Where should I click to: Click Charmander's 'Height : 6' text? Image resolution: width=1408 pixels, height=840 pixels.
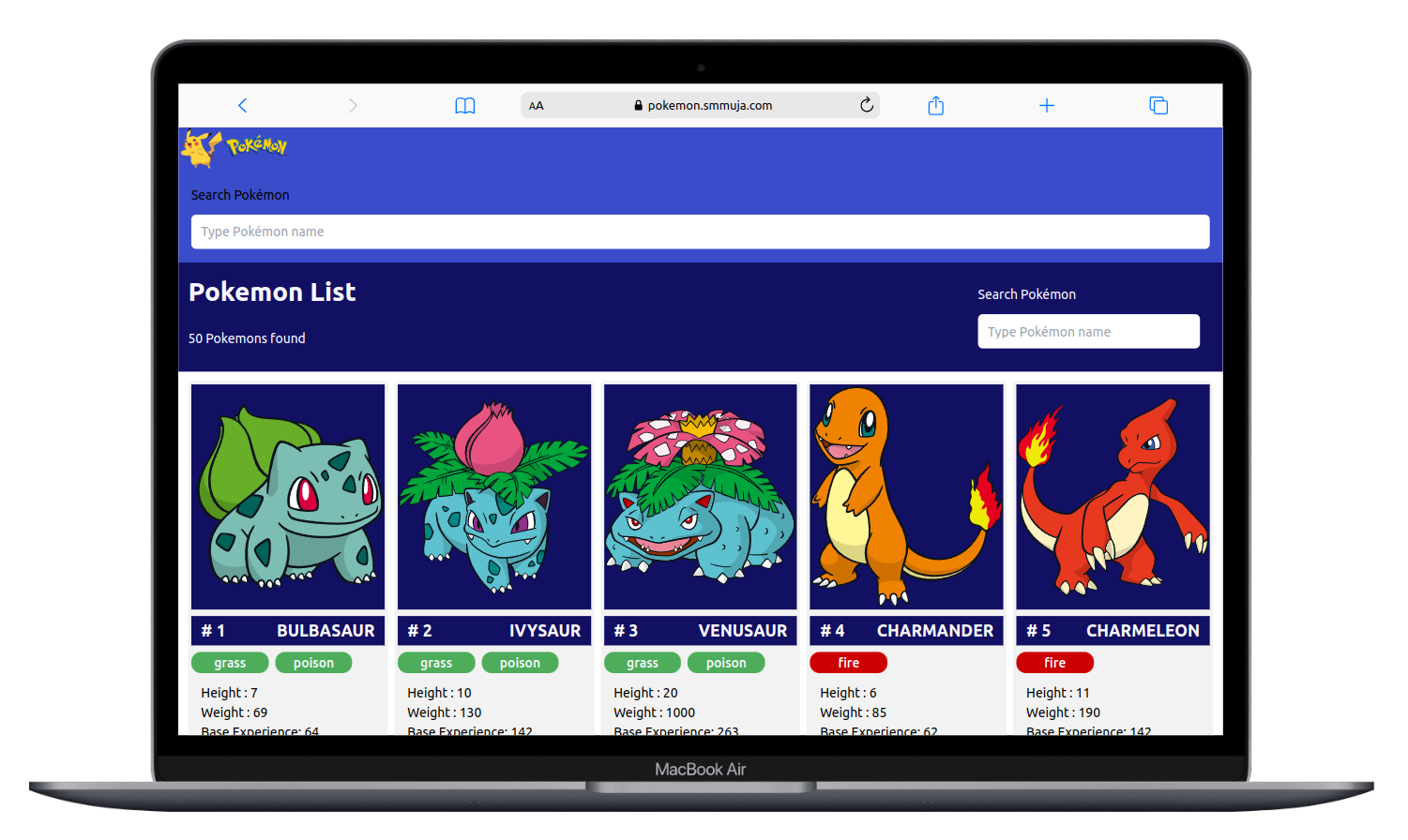(848, 693)
